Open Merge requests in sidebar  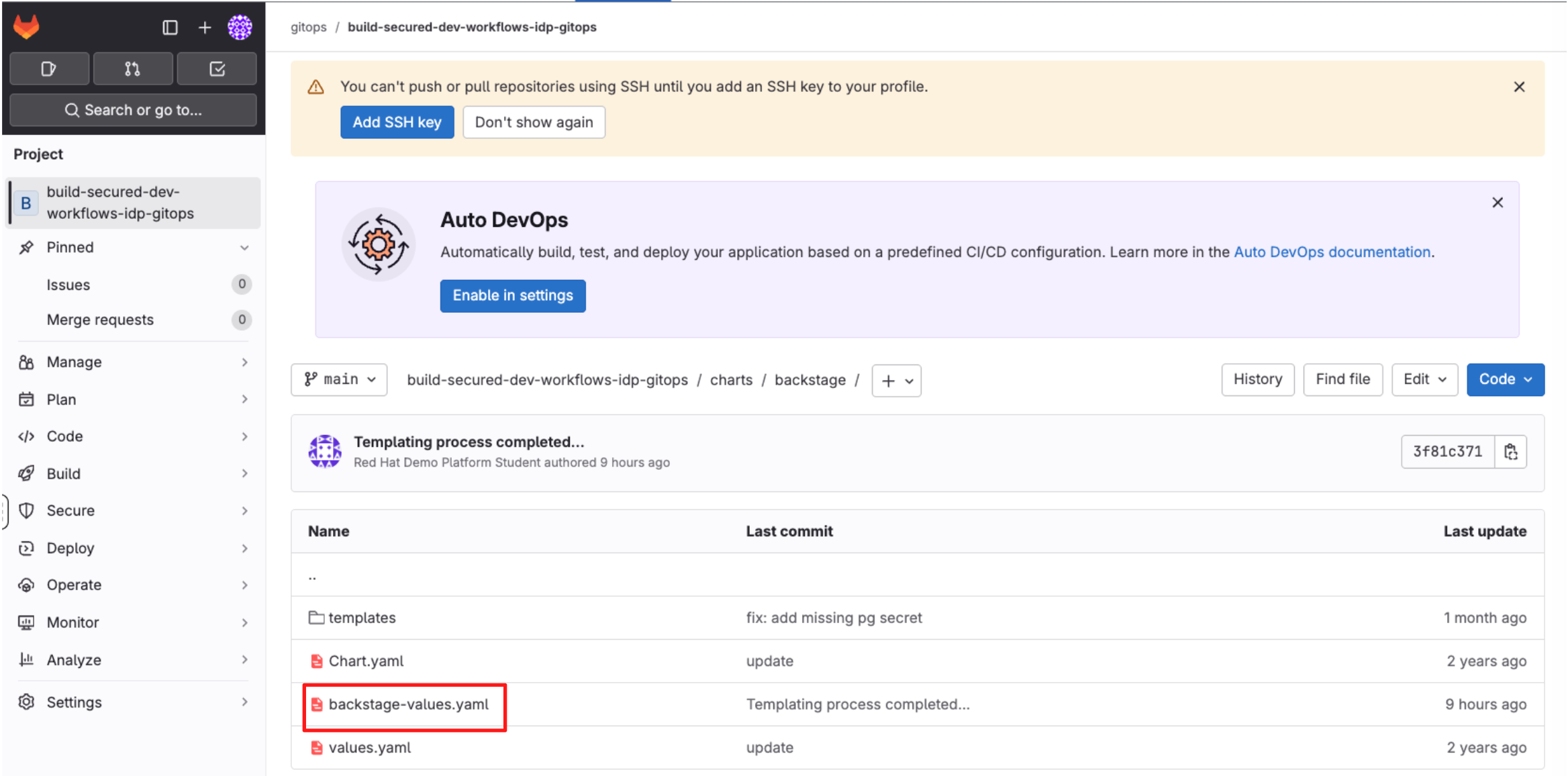point(100,320)
